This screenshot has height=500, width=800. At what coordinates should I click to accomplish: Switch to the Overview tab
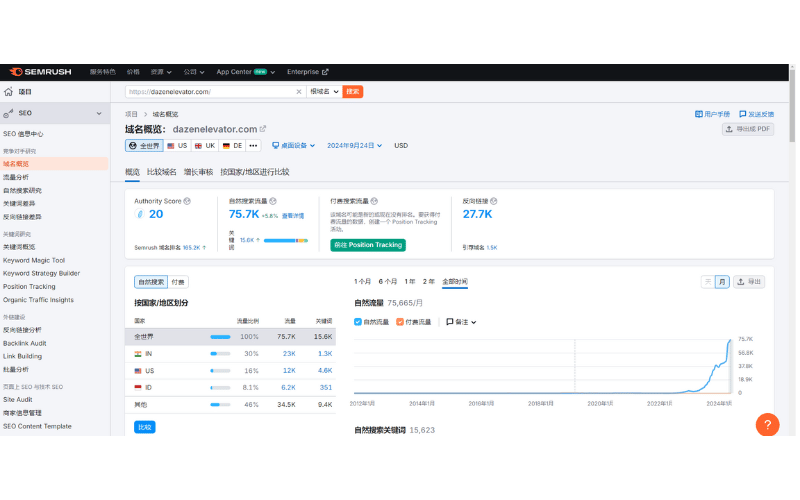(132, 172)
